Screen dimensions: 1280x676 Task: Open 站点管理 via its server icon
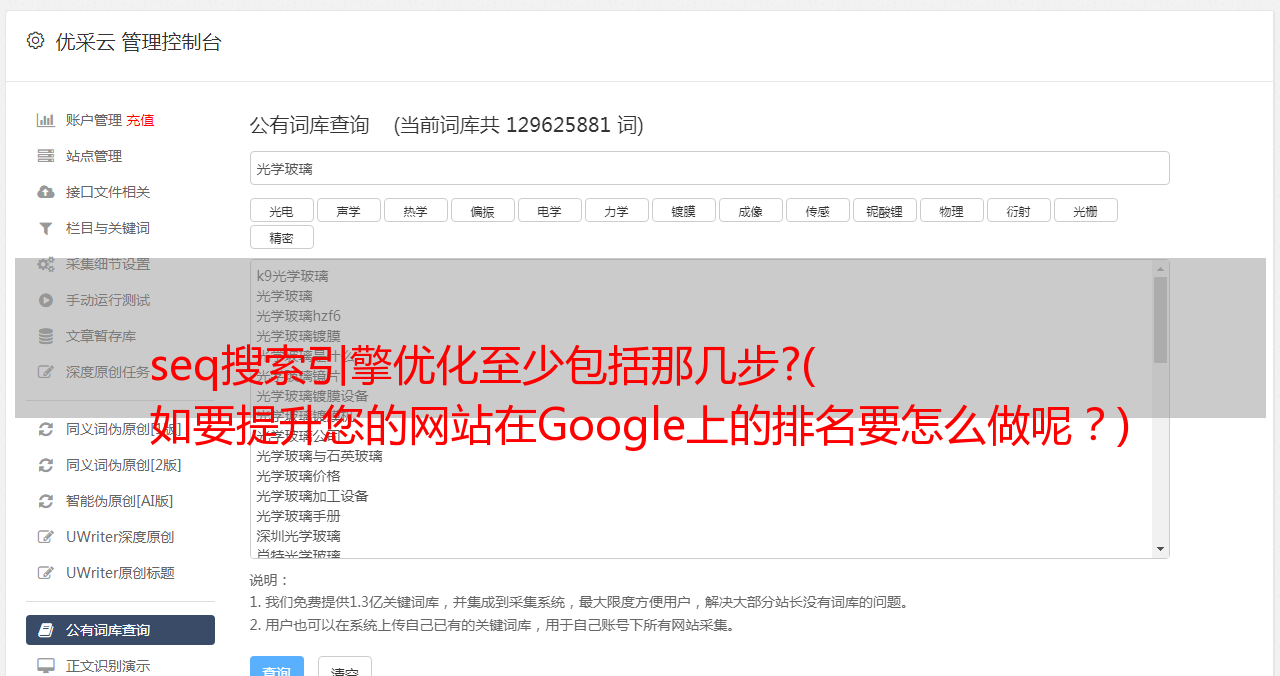click(x=46, y=156)
